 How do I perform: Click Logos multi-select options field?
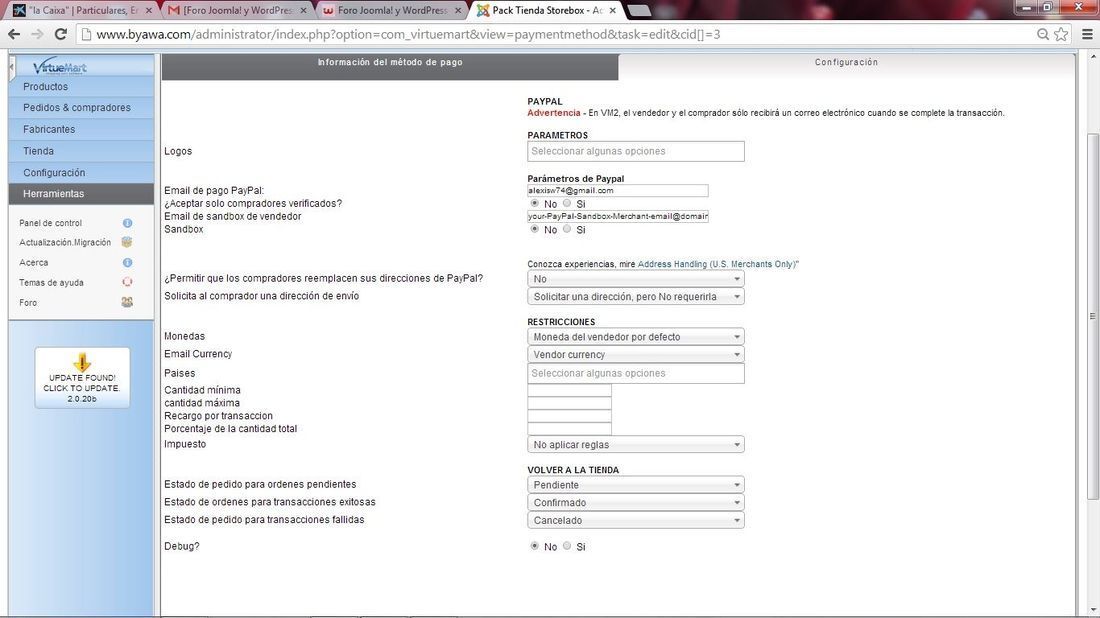pos(636,151)
